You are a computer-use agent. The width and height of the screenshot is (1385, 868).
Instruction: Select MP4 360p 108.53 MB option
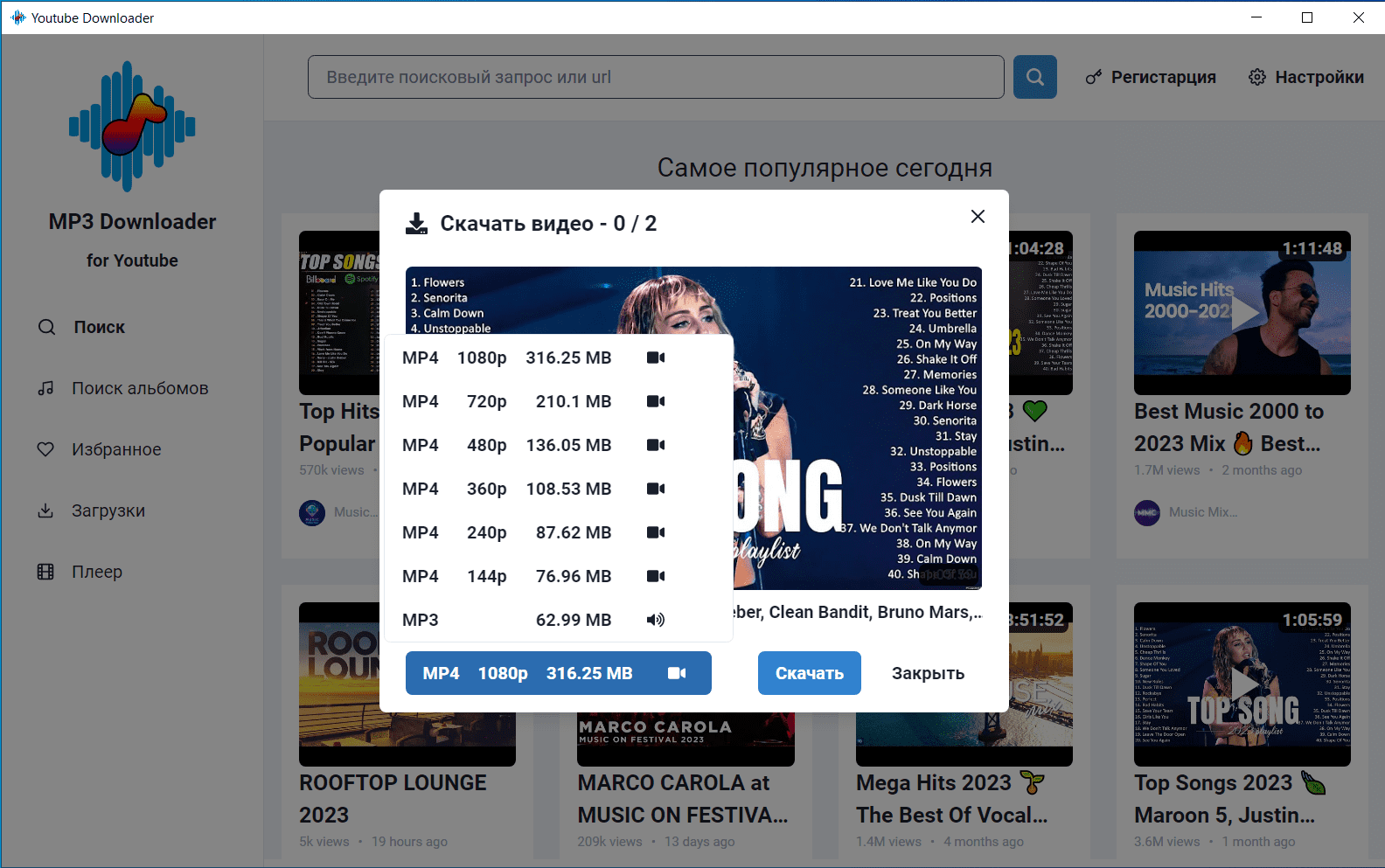[559, 489]
